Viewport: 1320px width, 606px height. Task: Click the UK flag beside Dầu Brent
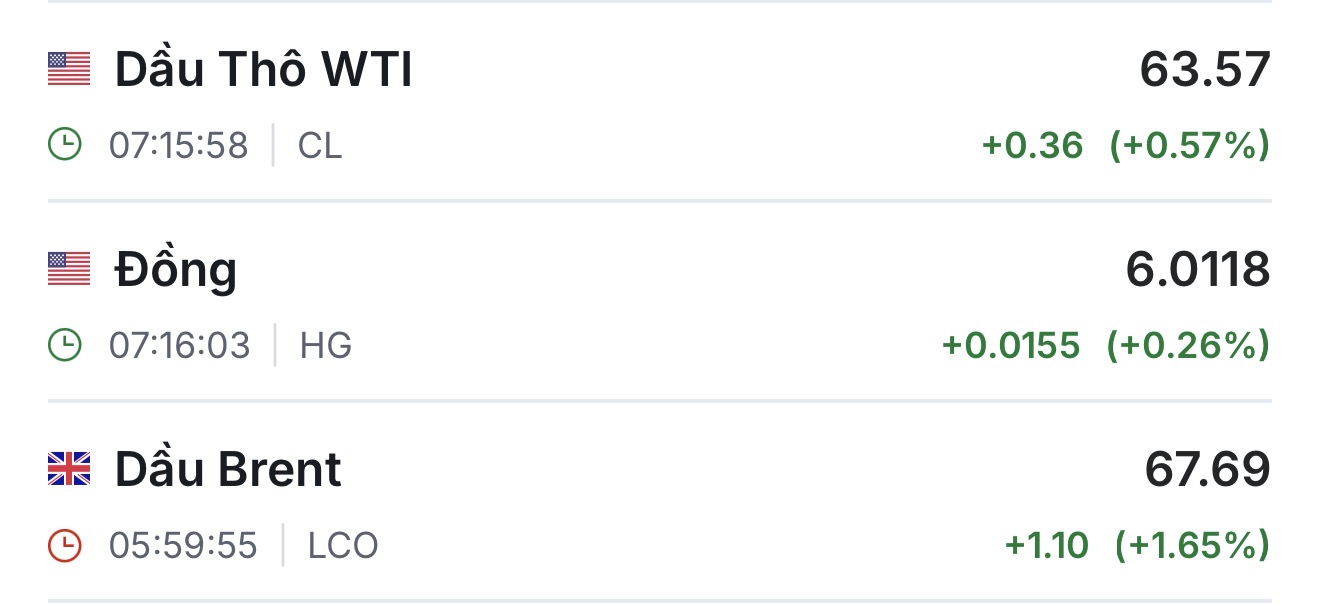click(x=69, y=469)
